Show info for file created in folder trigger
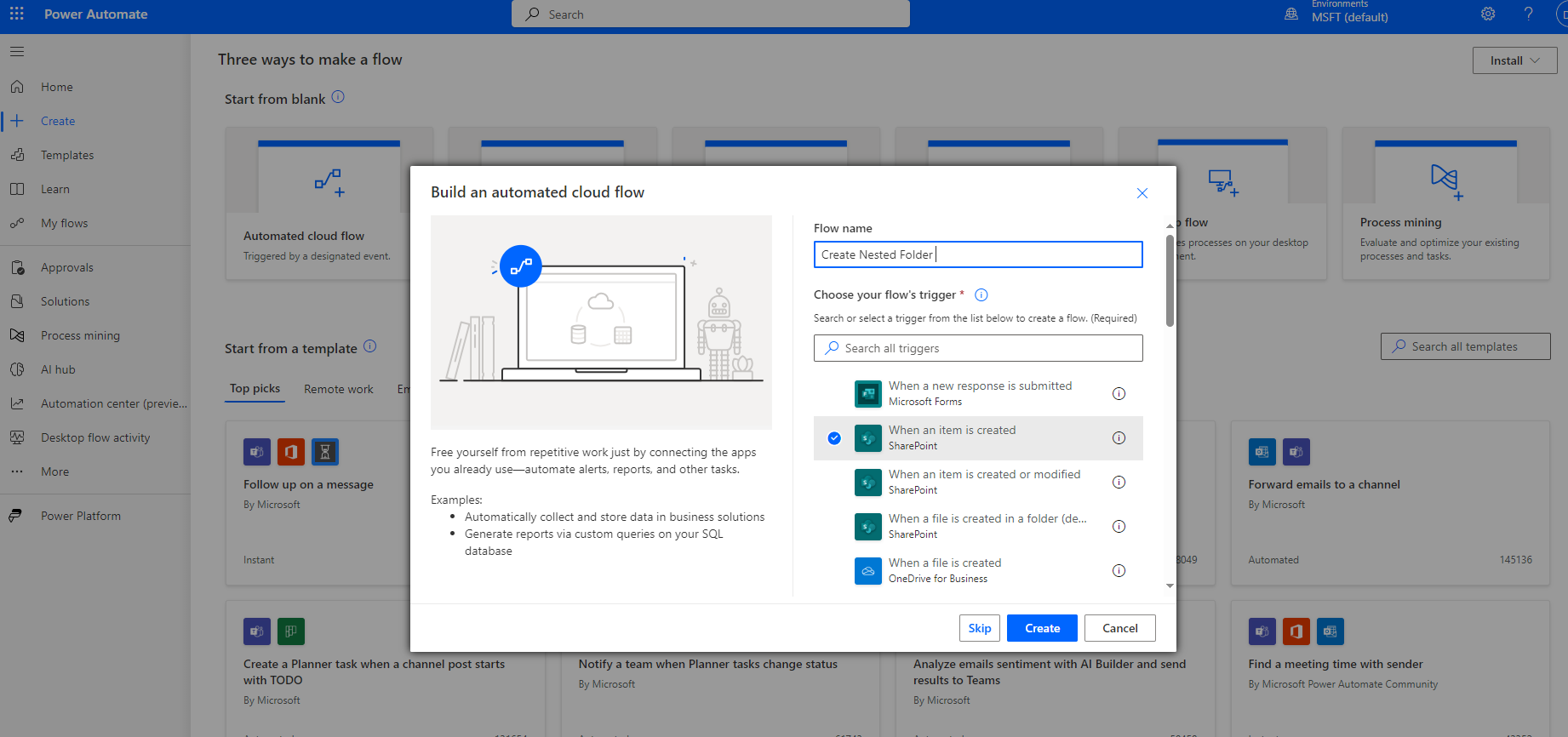This screenshot has height=737, width=1568. tap(1119, 527)
